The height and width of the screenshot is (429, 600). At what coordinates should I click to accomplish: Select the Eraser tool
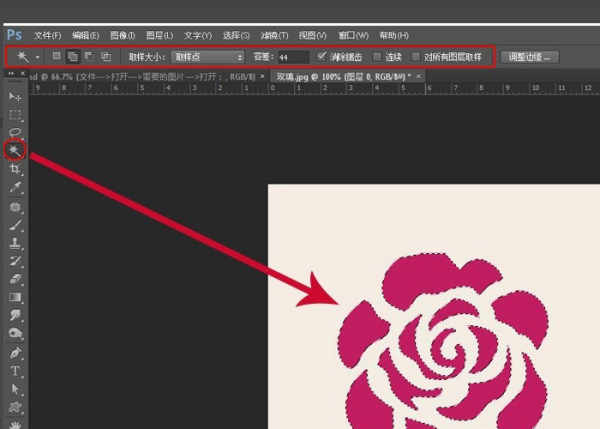point(15,279)
